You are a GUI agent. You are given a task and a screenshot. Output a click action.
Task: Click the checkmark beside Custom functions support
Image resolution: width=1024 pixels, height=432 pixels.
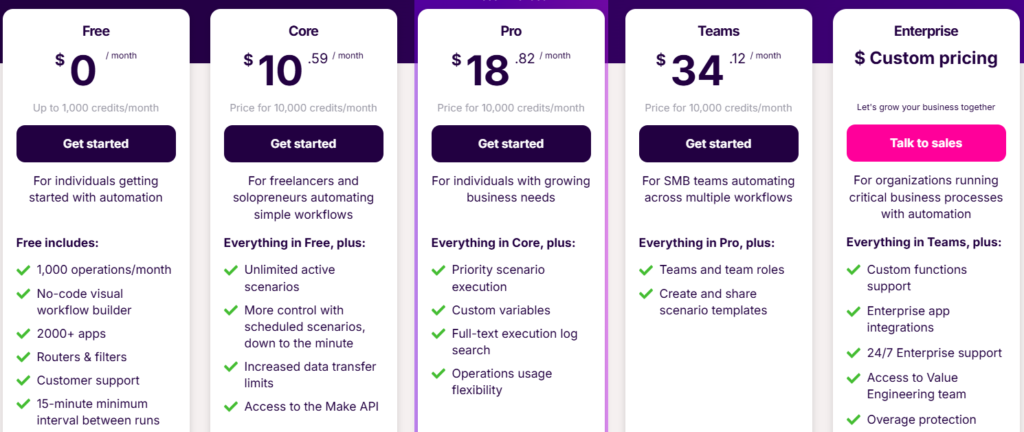(x=853, y=270)
